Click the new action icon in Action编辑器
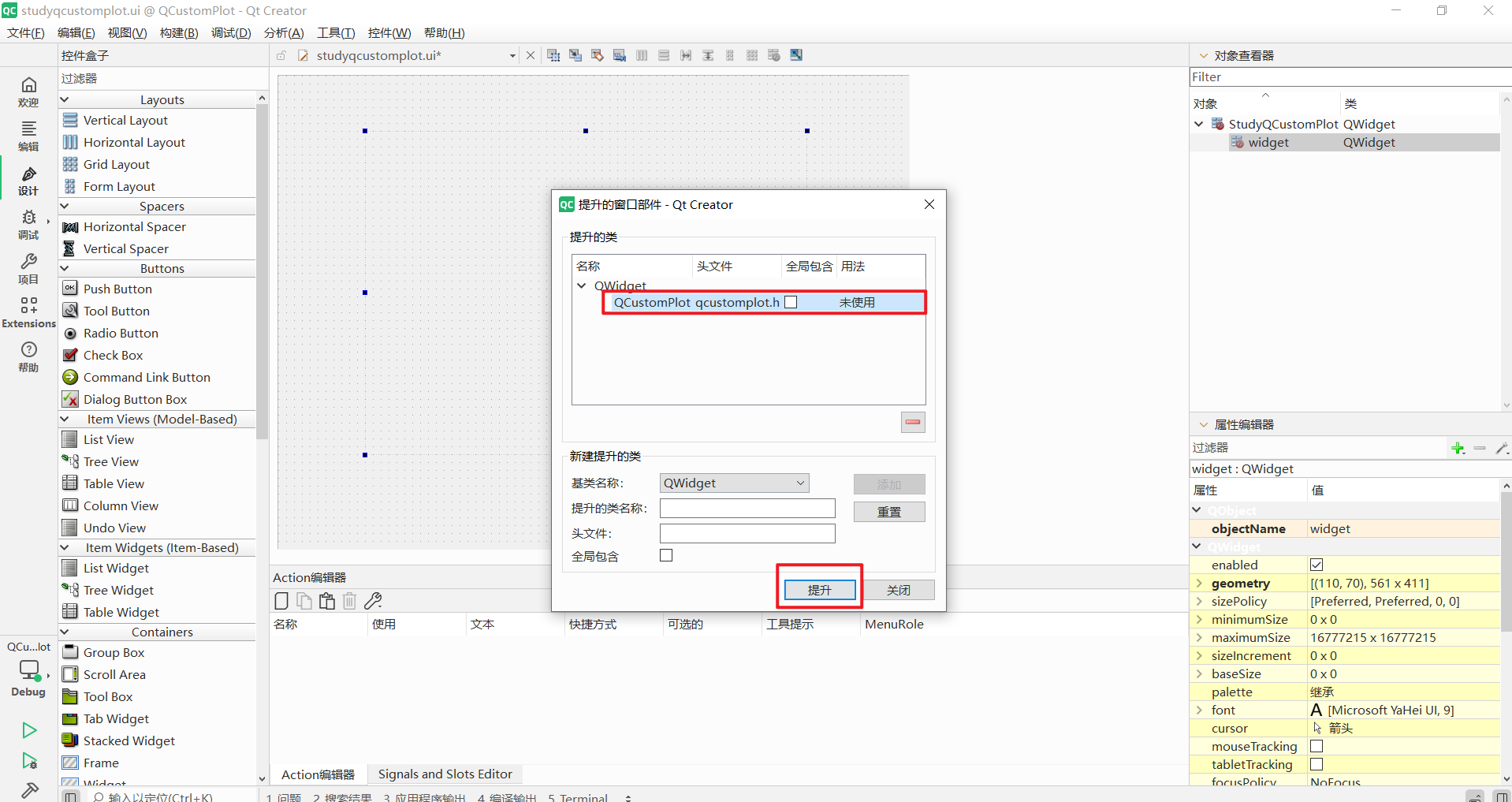 coord(281,601)
